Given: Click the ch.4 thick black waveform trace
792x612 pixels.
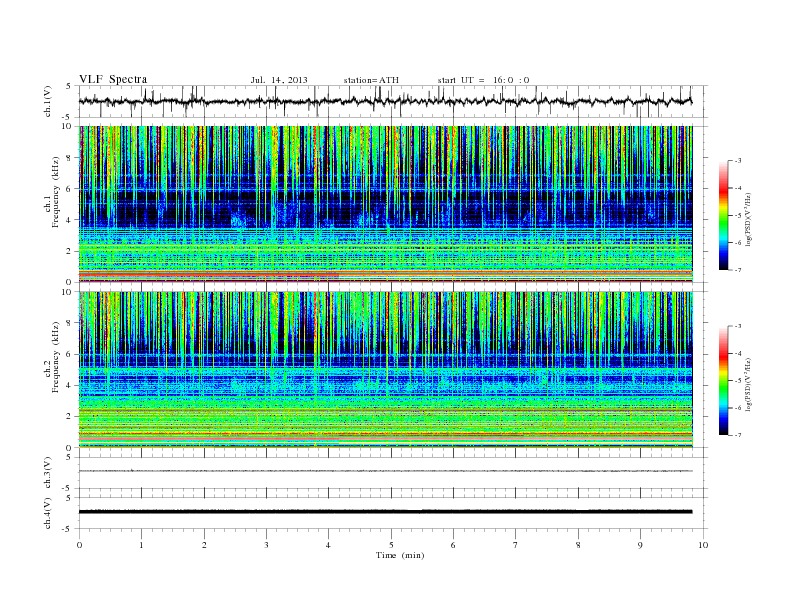Looking at the screenshot, I should (386, 512).
